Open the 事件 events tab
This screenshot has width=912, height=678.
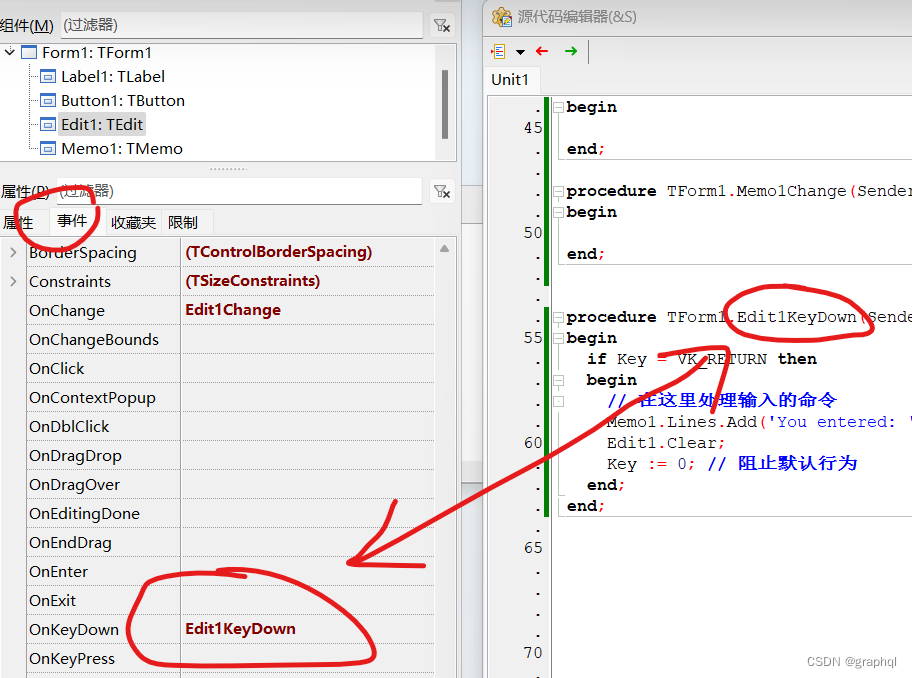point(72,222)
